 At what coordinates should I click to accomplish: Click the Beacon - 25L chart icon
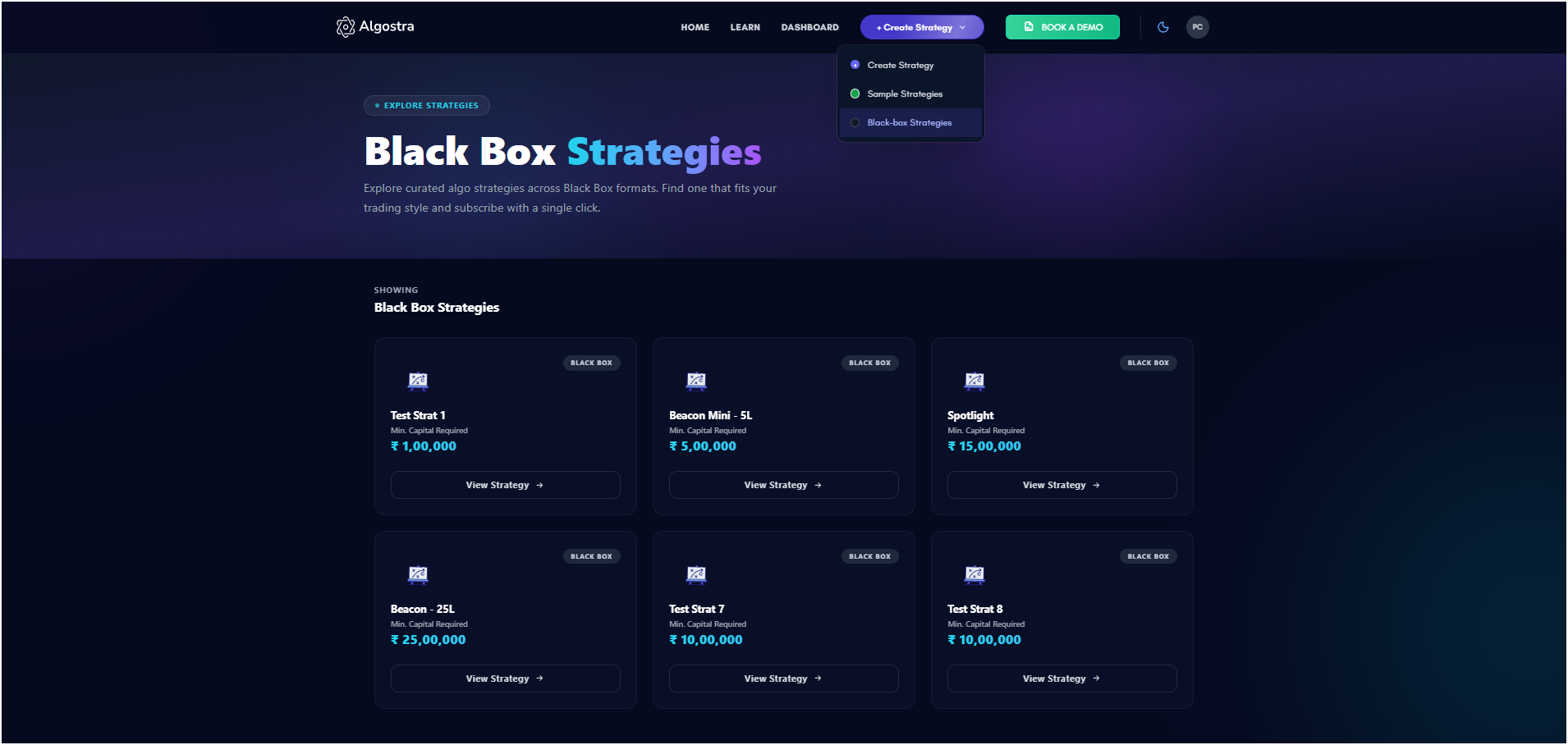click(418, 574)
